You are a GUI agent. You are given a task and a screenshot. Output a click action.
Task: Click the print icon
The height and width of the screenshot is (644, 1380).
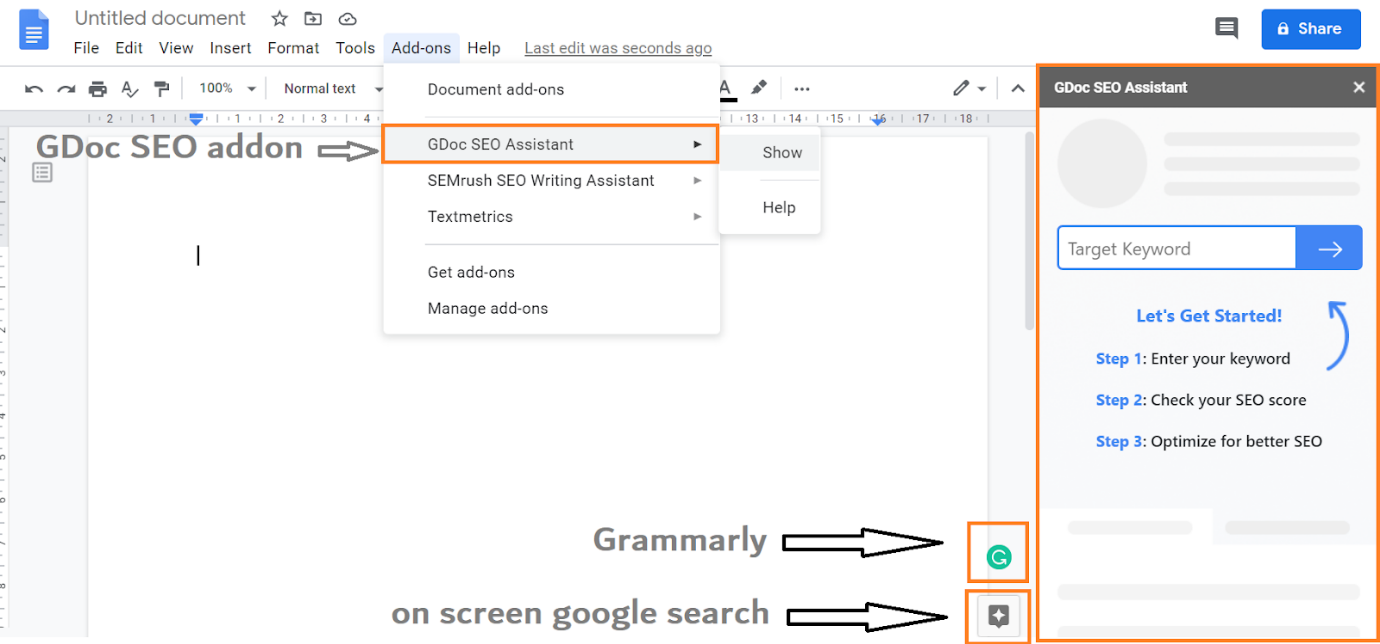(x=98, y=89)
